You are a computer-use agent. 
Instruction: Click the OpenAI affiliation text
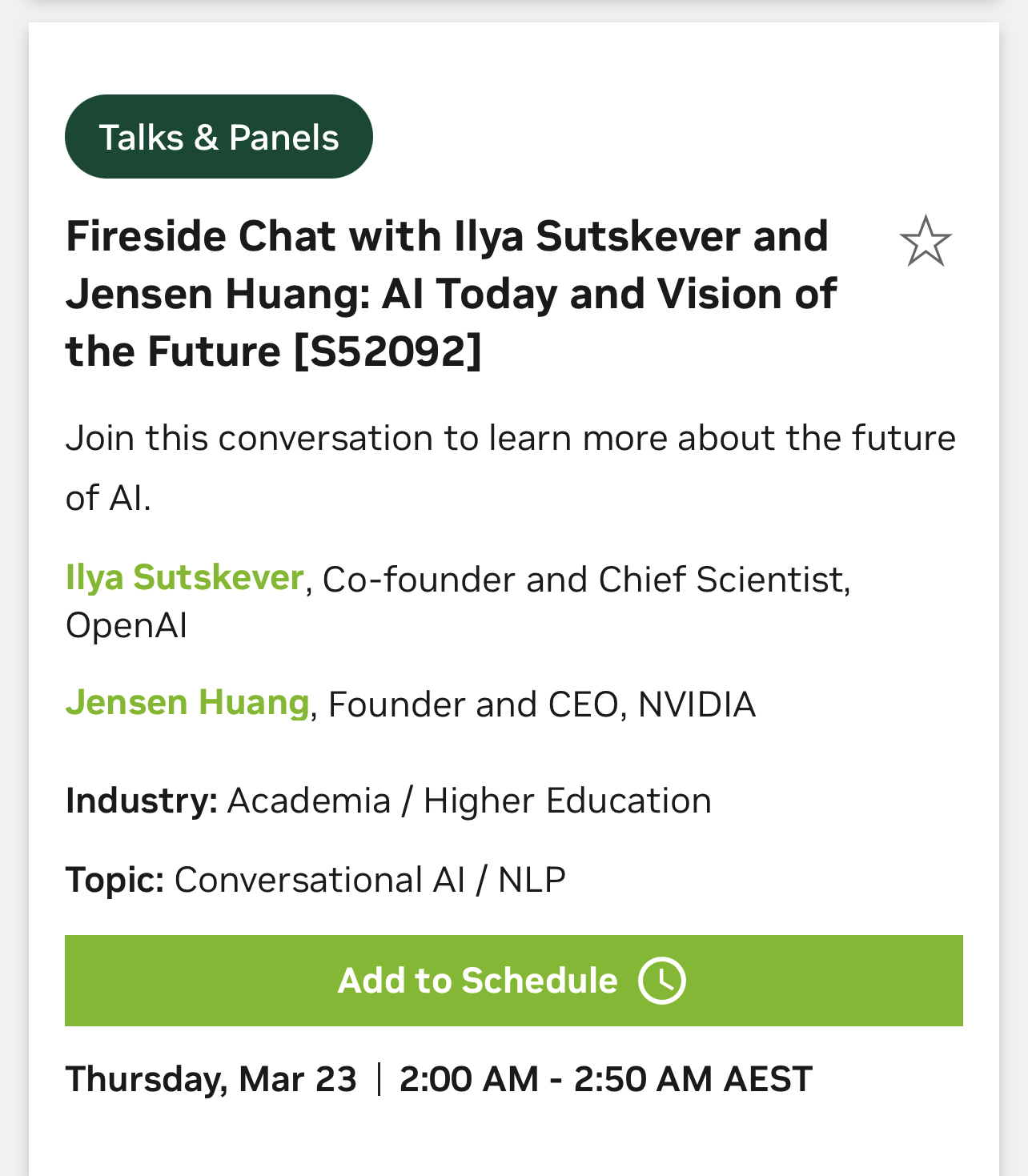click(126, 625)
